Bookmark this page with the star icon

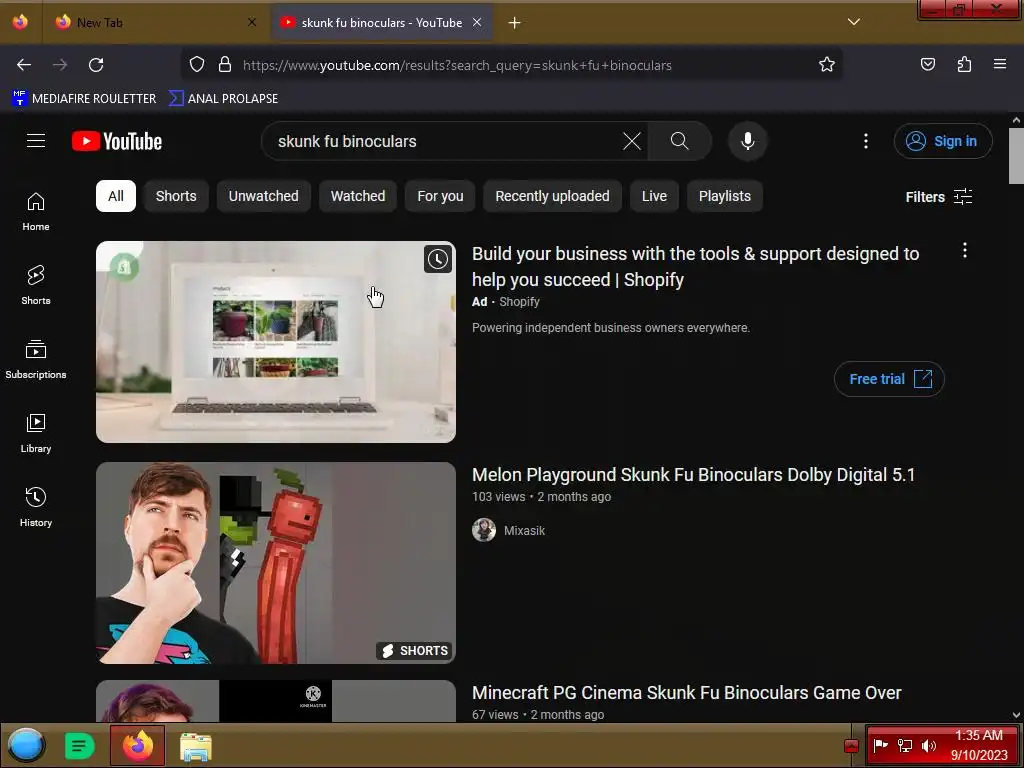[827, 65]
